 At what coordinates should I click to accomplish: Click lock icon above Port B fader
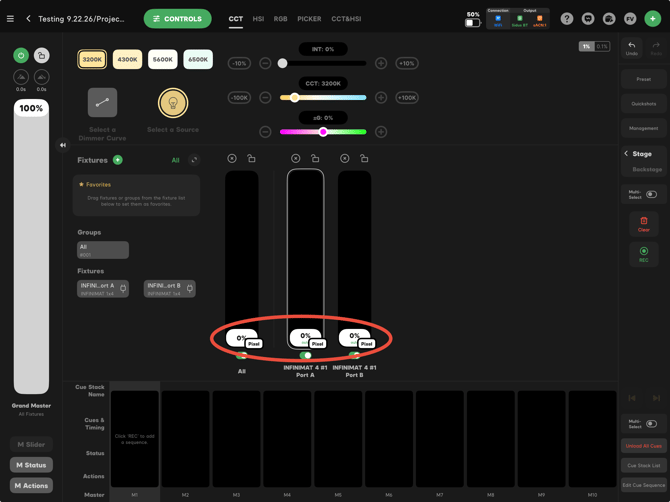coord(364,159)
